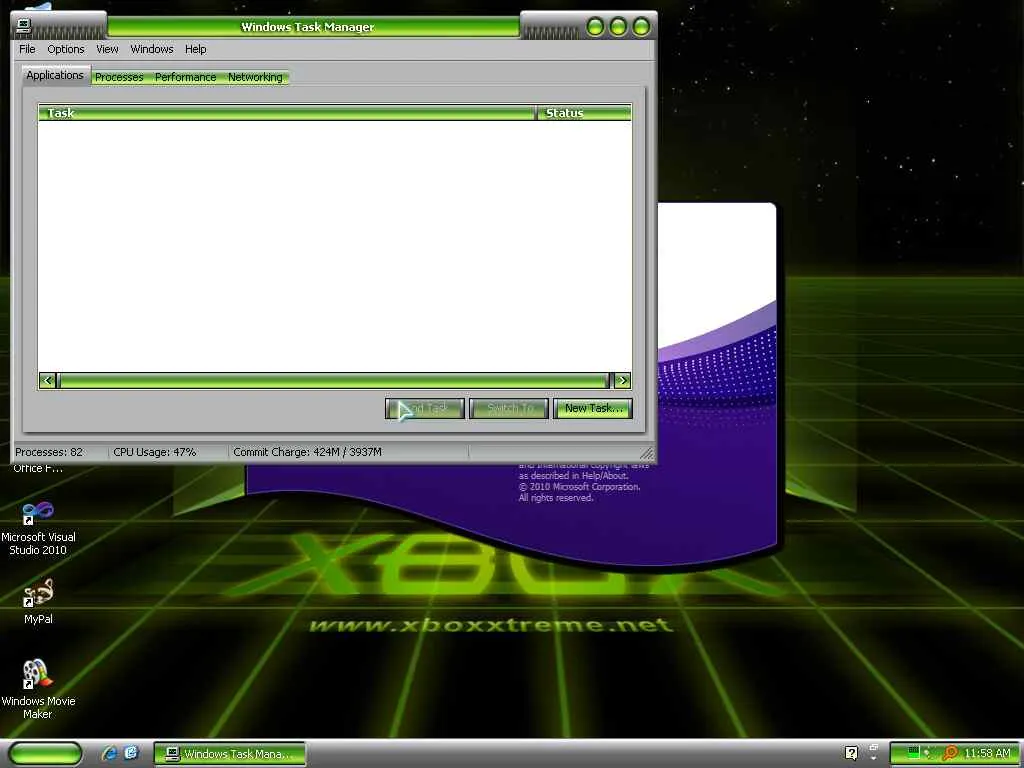
Task: Switch to the Processes tab
Action: click(119, 77)
